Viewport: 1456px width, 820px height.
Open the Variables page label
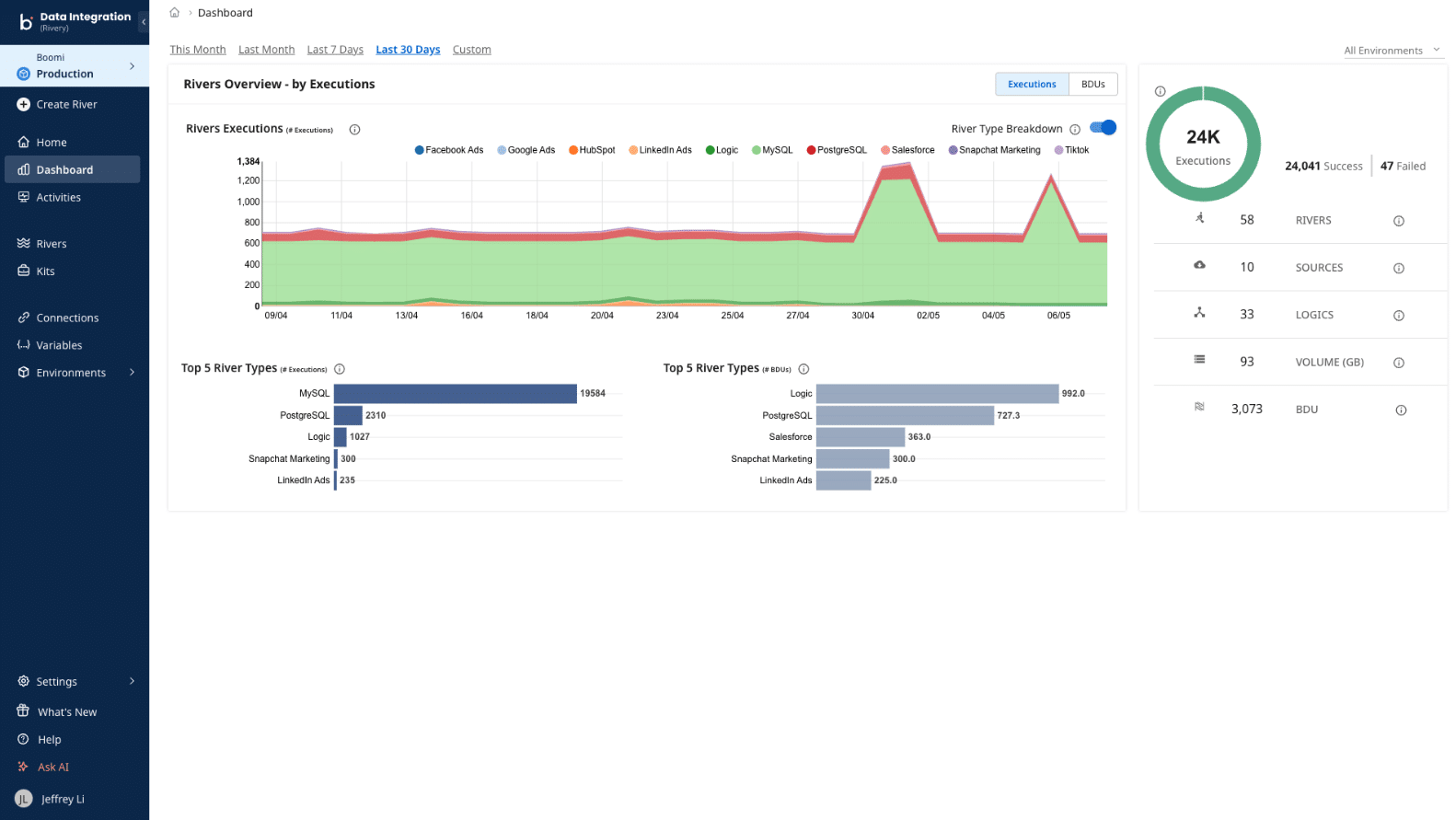(x=60, y=345)
